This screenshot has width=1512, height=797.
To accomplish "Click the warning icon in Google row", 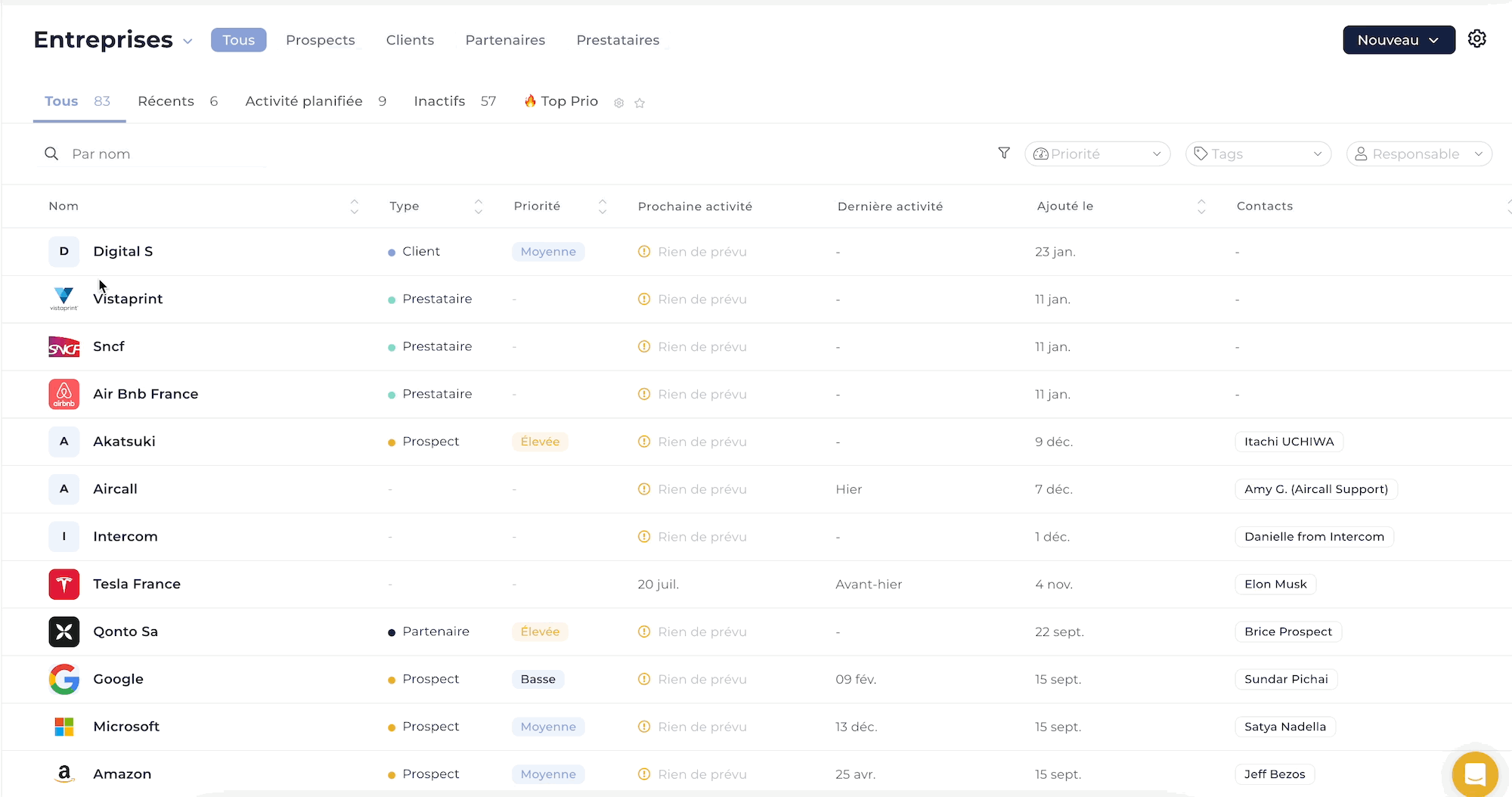I will [644, 679].
